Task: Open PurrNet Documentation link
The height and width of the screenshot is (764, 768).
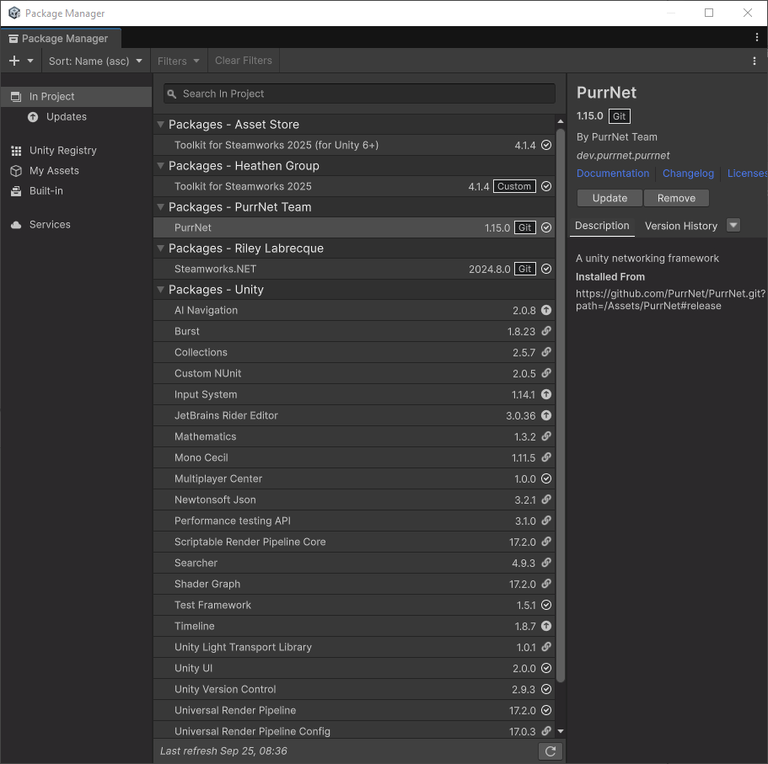Action: tap(613, 173)
